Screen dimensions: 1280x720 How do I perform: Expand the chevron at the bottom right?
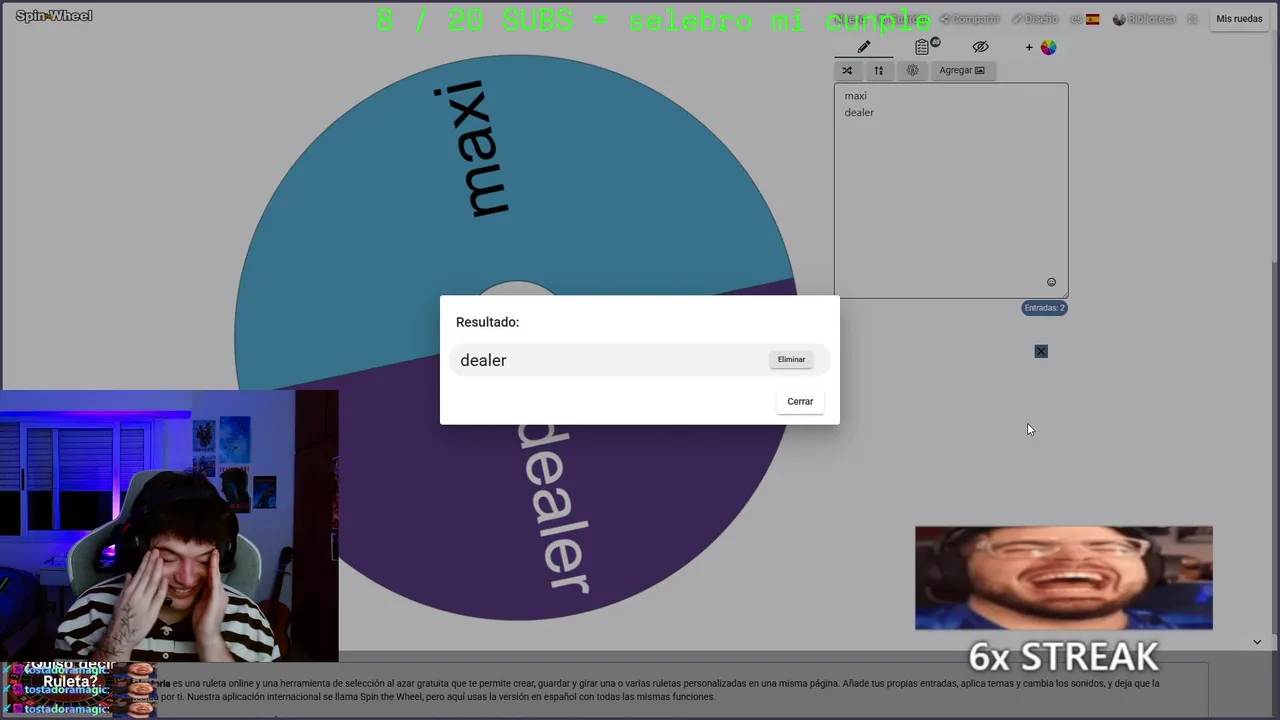click(1257, 642)
